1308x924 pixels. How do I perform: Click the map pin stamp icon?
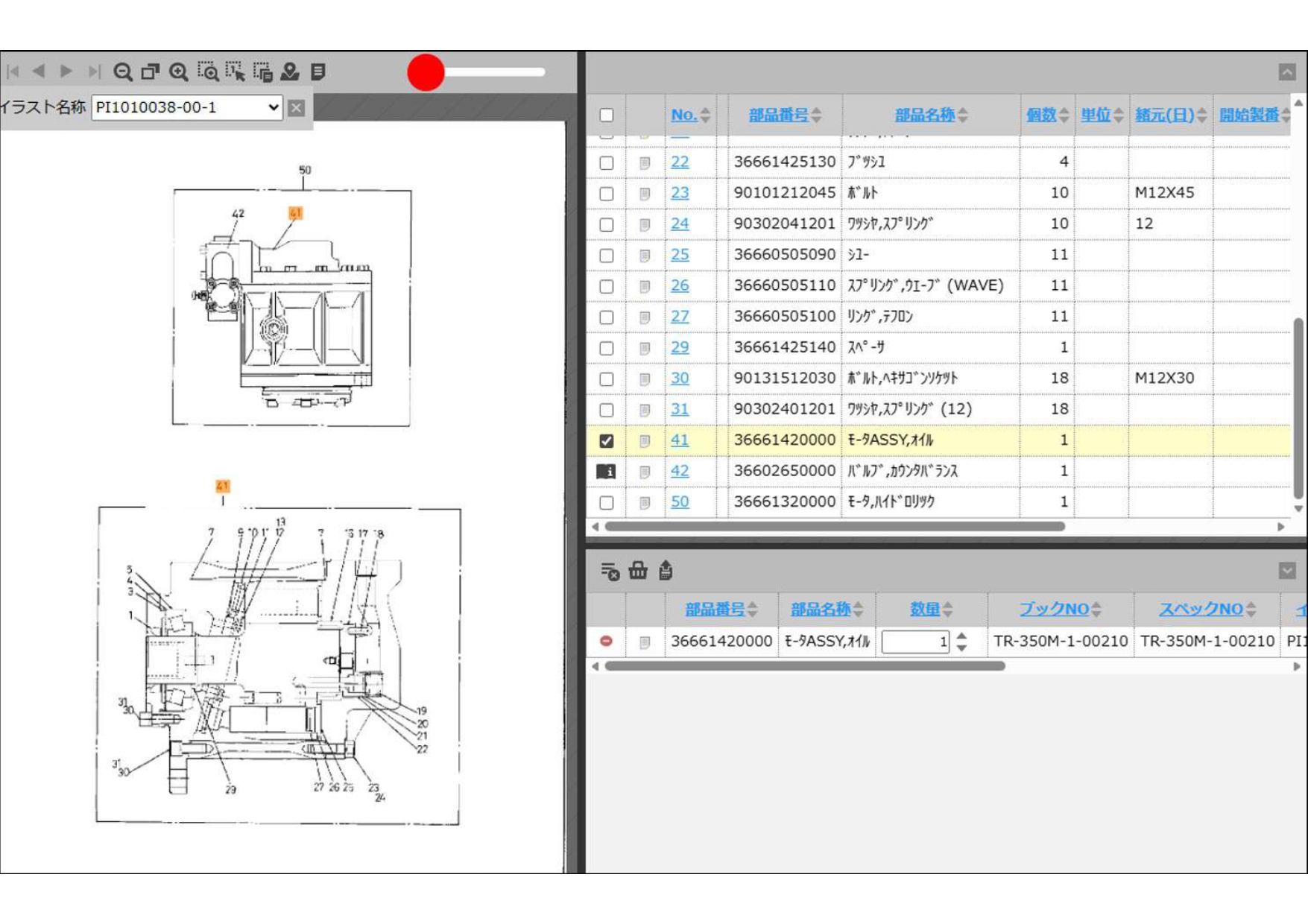coord(290,72)
